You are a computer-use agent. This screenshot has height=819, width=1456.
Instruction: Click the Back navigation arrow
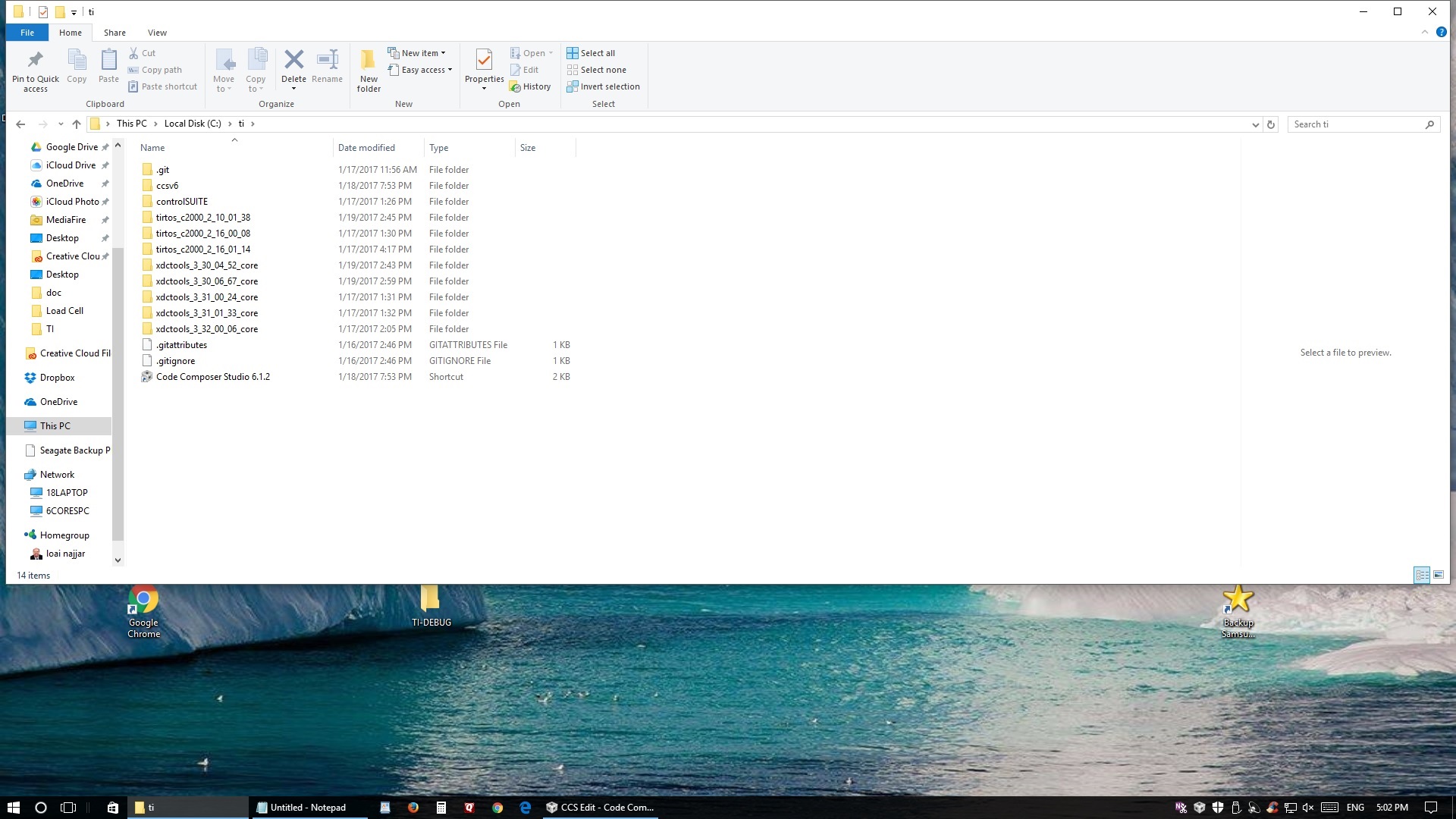coord(20,124)
